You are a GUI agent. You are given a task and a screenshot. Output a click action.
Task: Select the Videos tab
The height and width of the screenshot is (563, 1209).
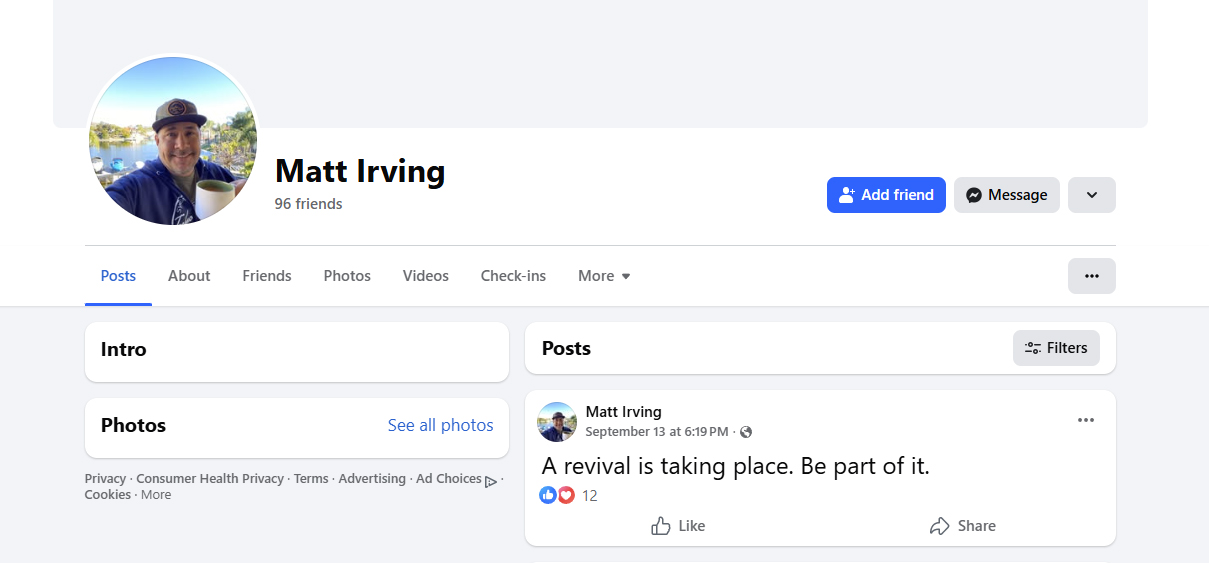(x=426, y=276)
